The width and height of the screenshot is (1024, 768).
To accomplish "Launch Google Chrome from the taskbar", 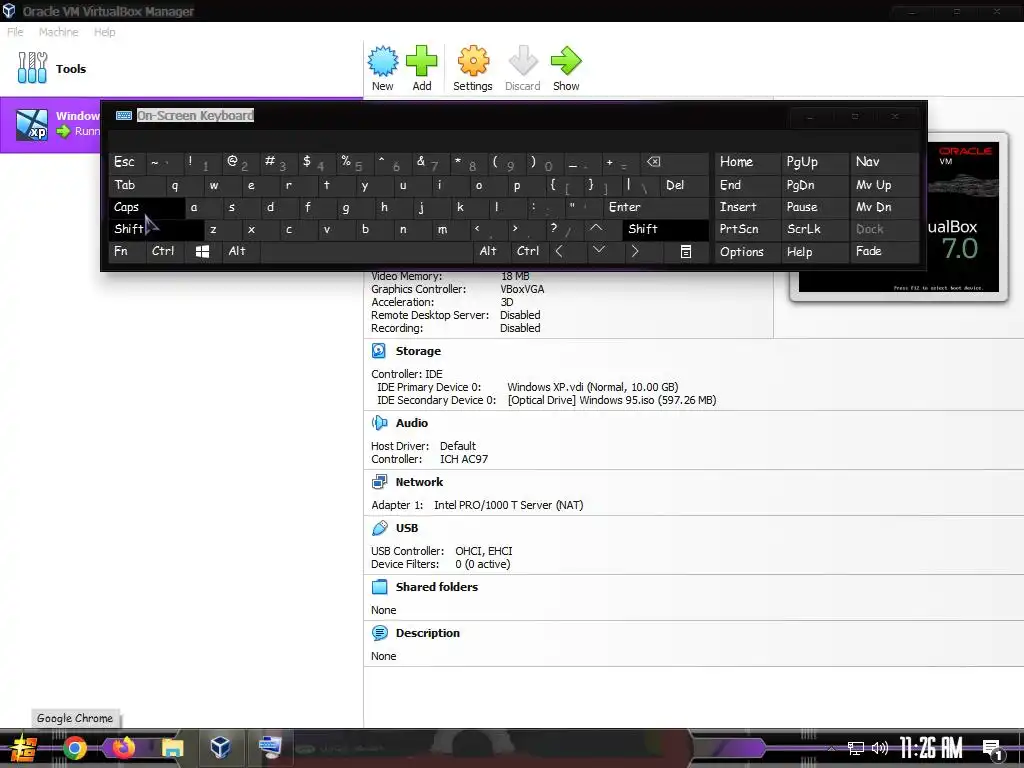I will [x=74, y=748].
